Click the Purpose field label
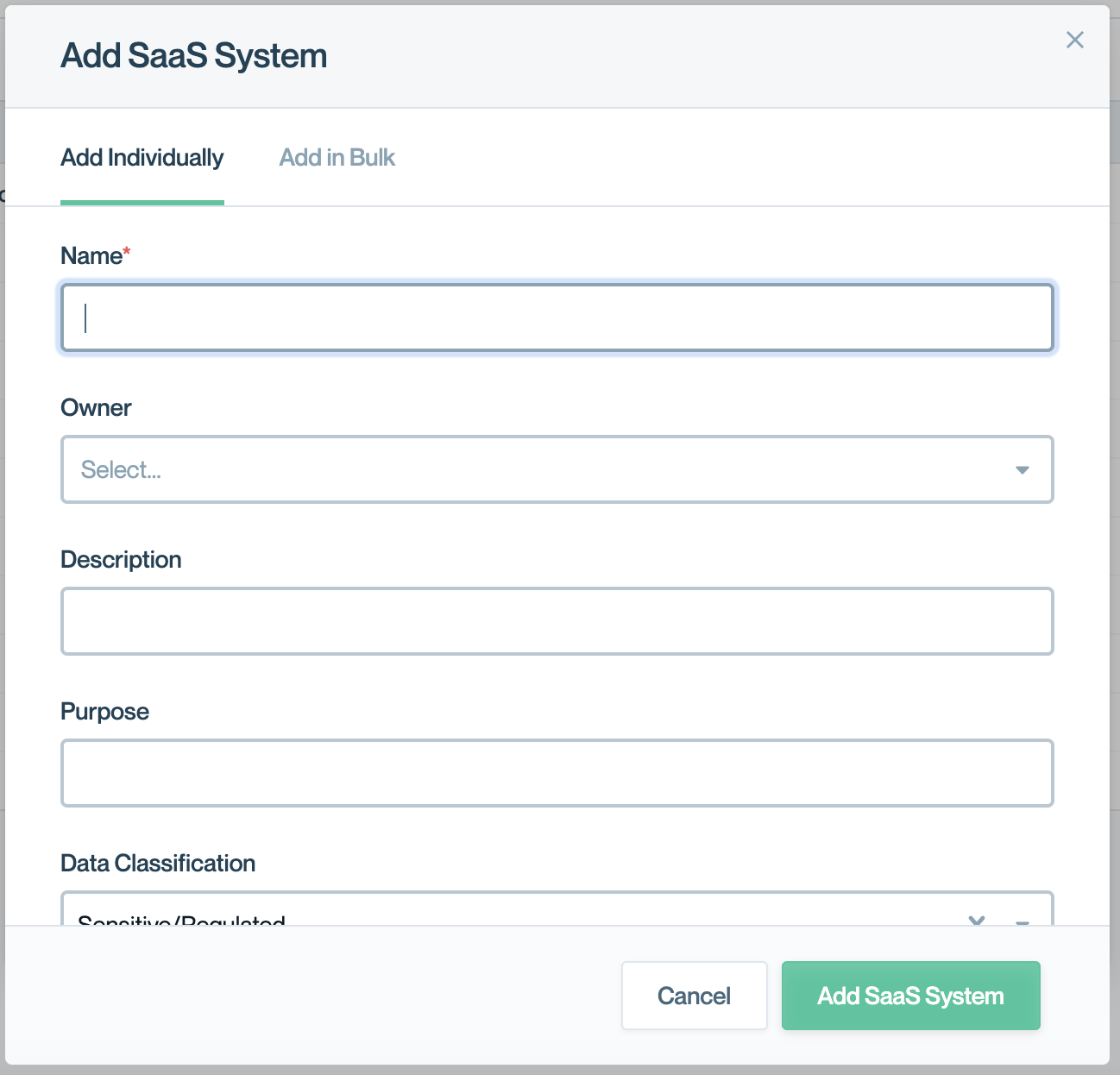This screenshot has height=1075, width=1120. pos(104,712)
